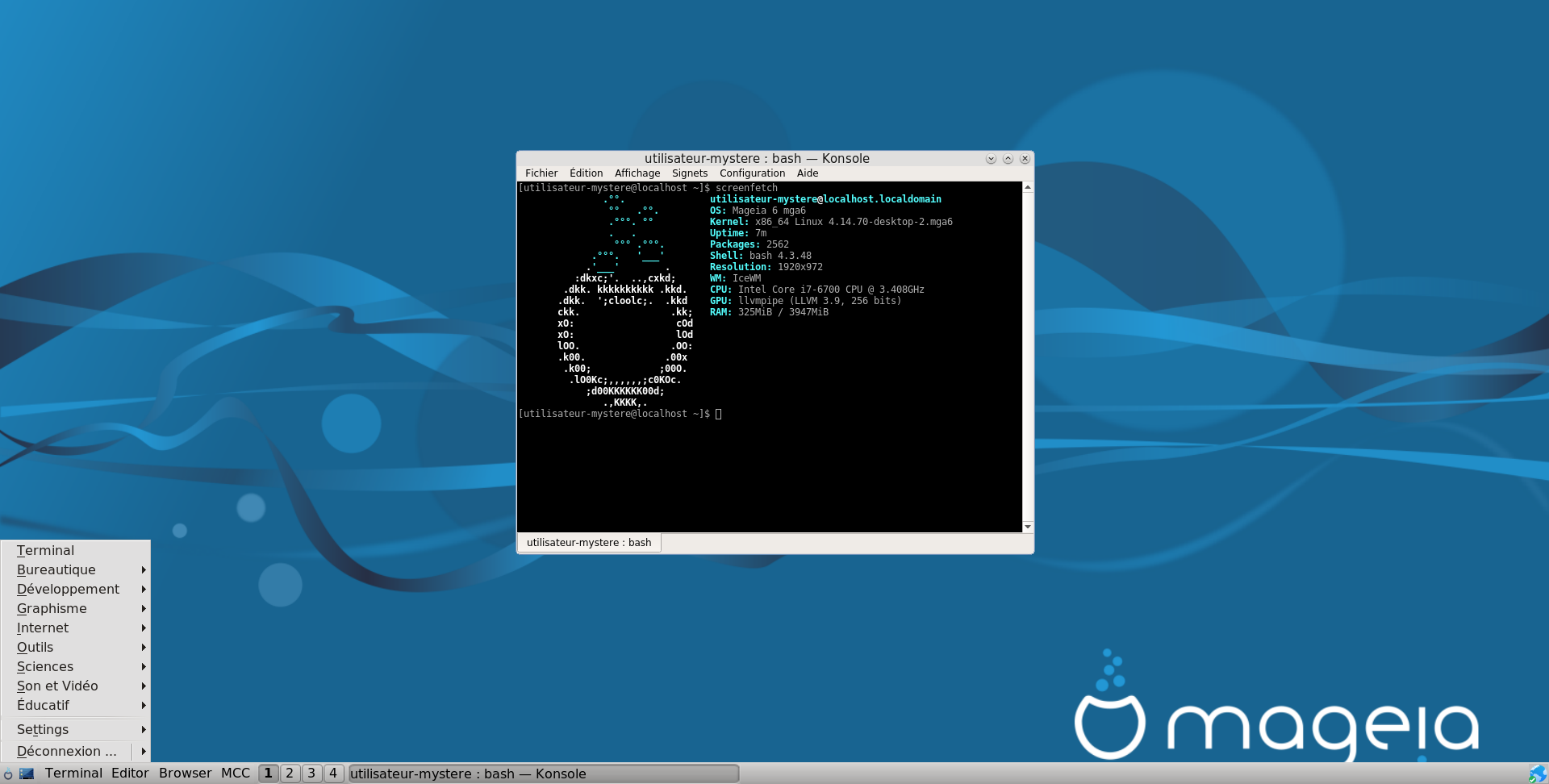Launch Editor from the taskbar

[x=130, y=774]
